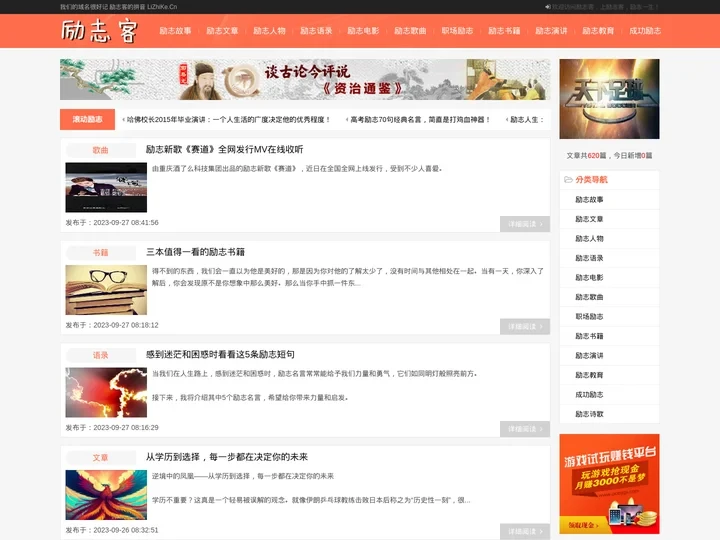This screenshot has width=720, height=540.
Task: Click the 歌曲 category tag
Action: tap(101, 150)
